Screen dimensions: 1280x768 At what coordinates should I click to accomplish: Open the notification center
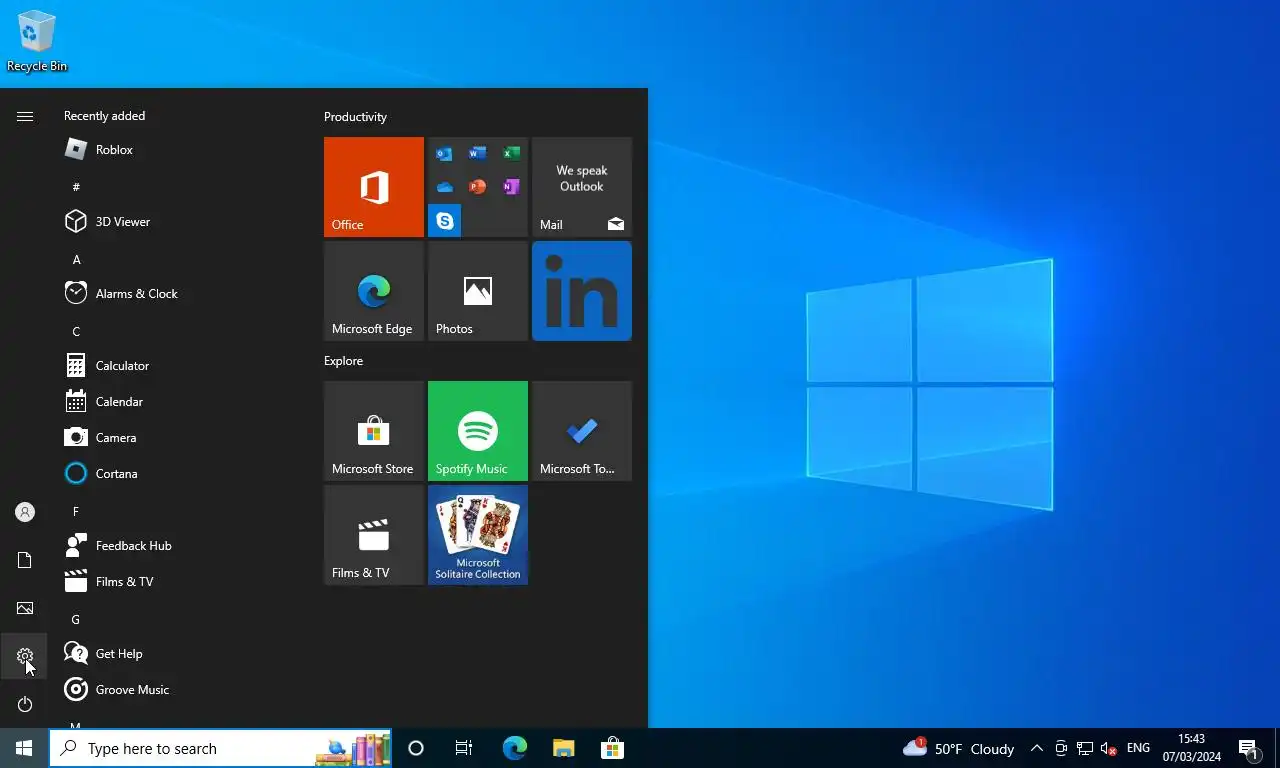1249,748
